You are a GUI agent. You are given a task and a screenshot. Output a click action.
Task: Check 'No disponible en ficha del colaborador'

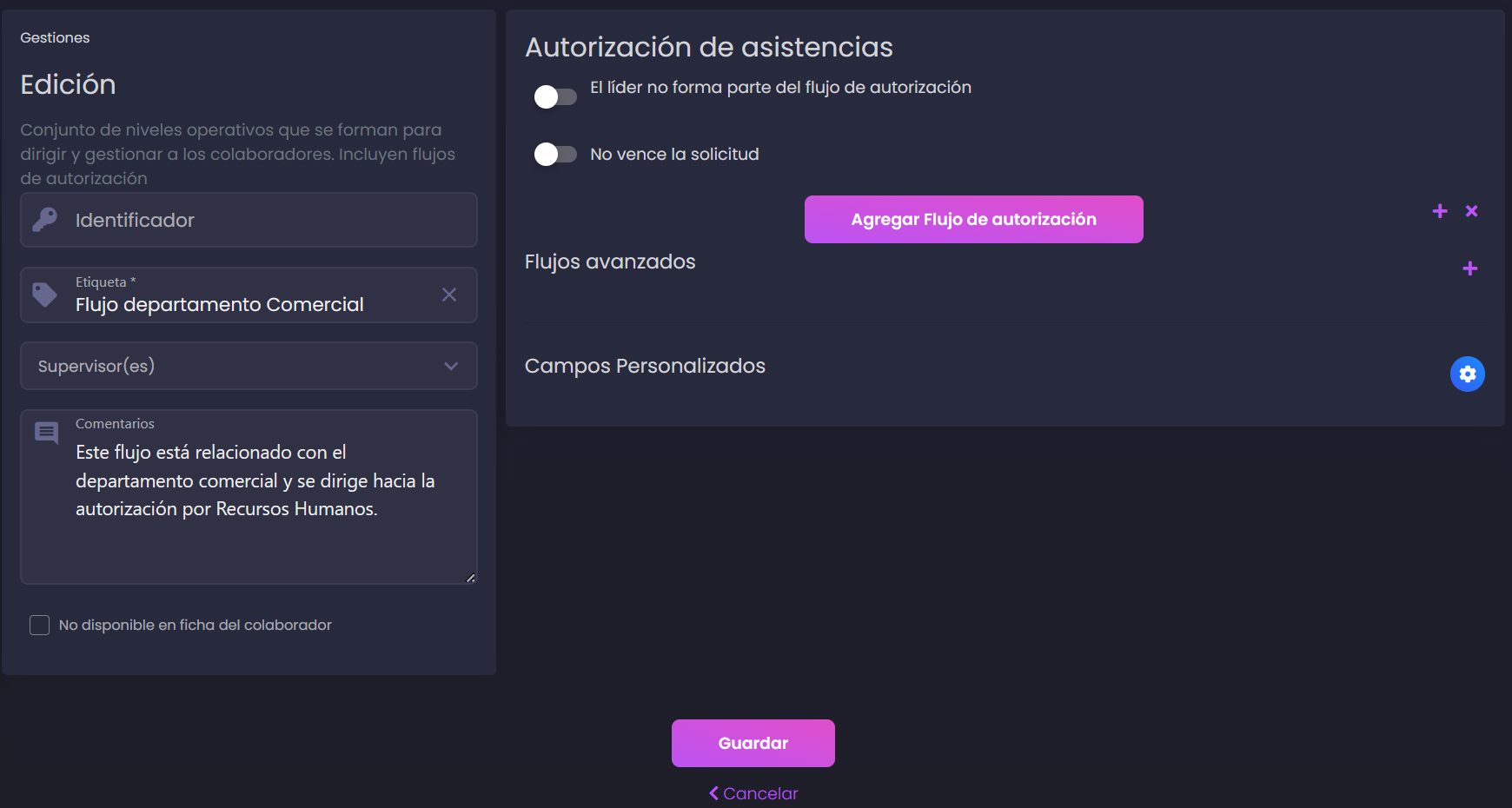pos(39,625)
